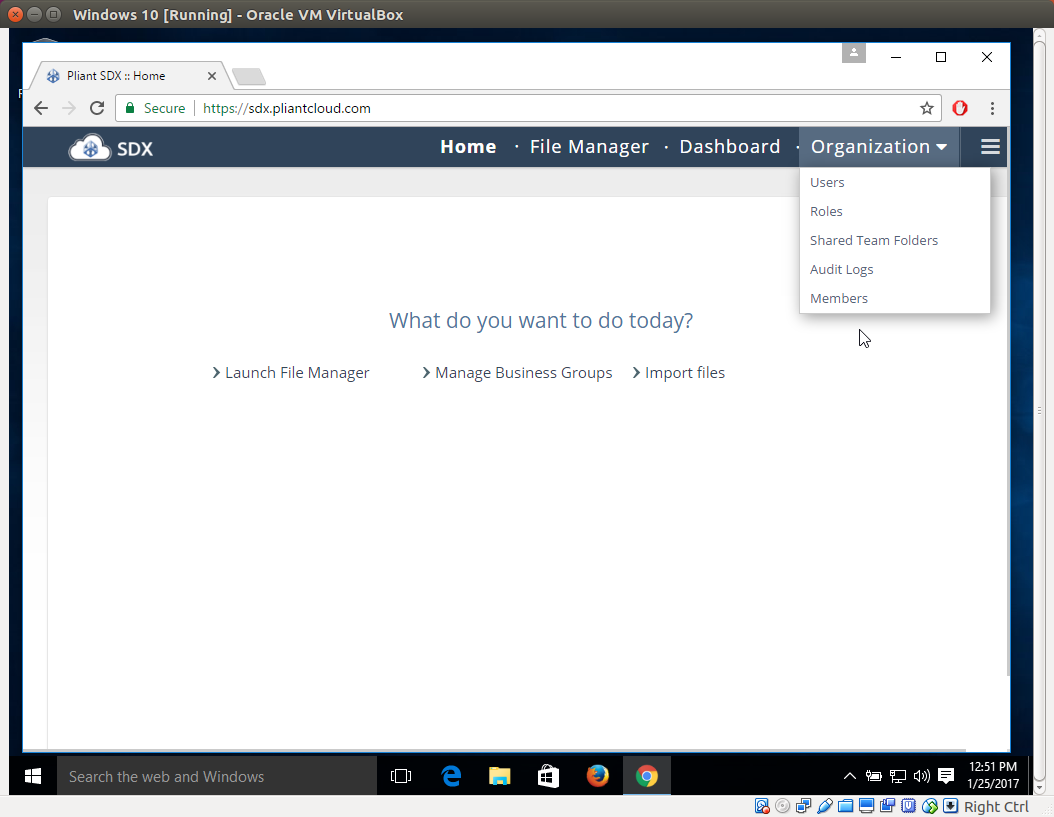Click the battery tray icon
Screen dimensions: 1054x817
pyautogui.click(x=873, y=776)
